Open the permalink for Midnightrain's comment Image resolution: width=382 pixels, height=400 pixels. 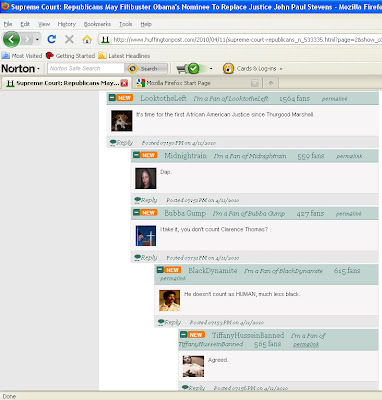[349, 156]
